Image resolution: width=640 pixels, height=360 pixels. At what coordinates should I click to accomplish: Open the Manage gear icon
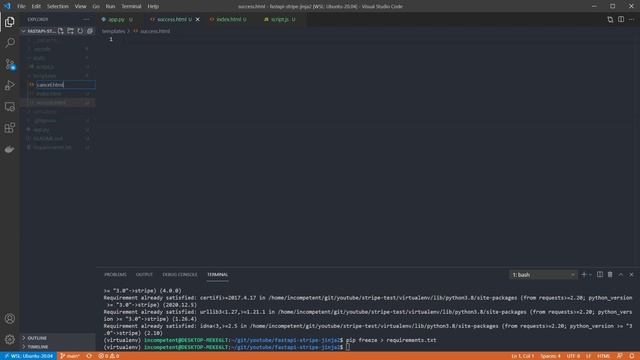[x=10, y=339]
